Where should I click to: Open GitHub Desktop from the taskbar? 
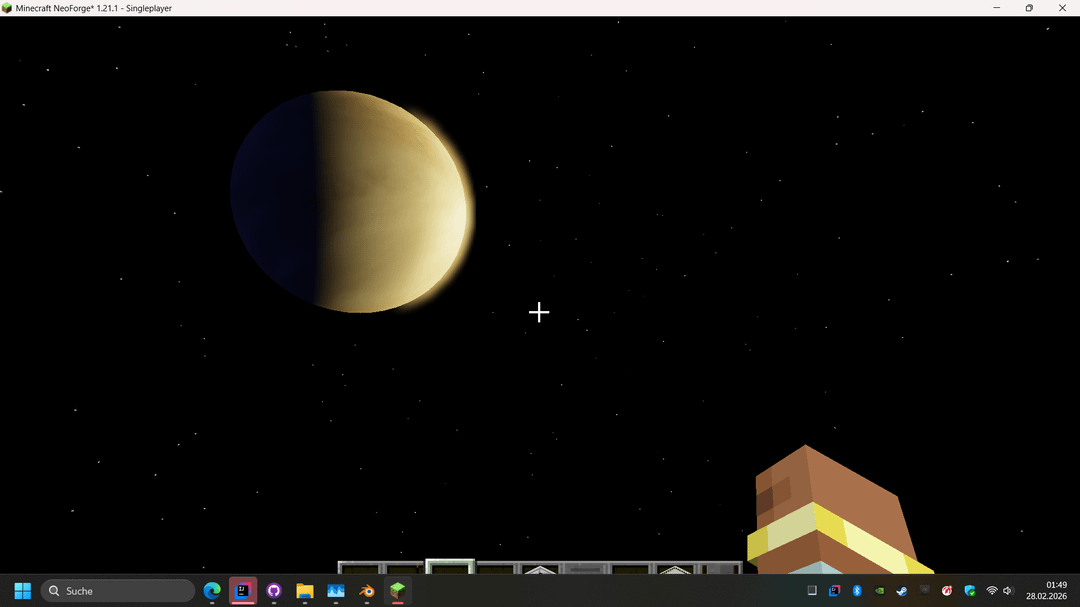(274, 591)
